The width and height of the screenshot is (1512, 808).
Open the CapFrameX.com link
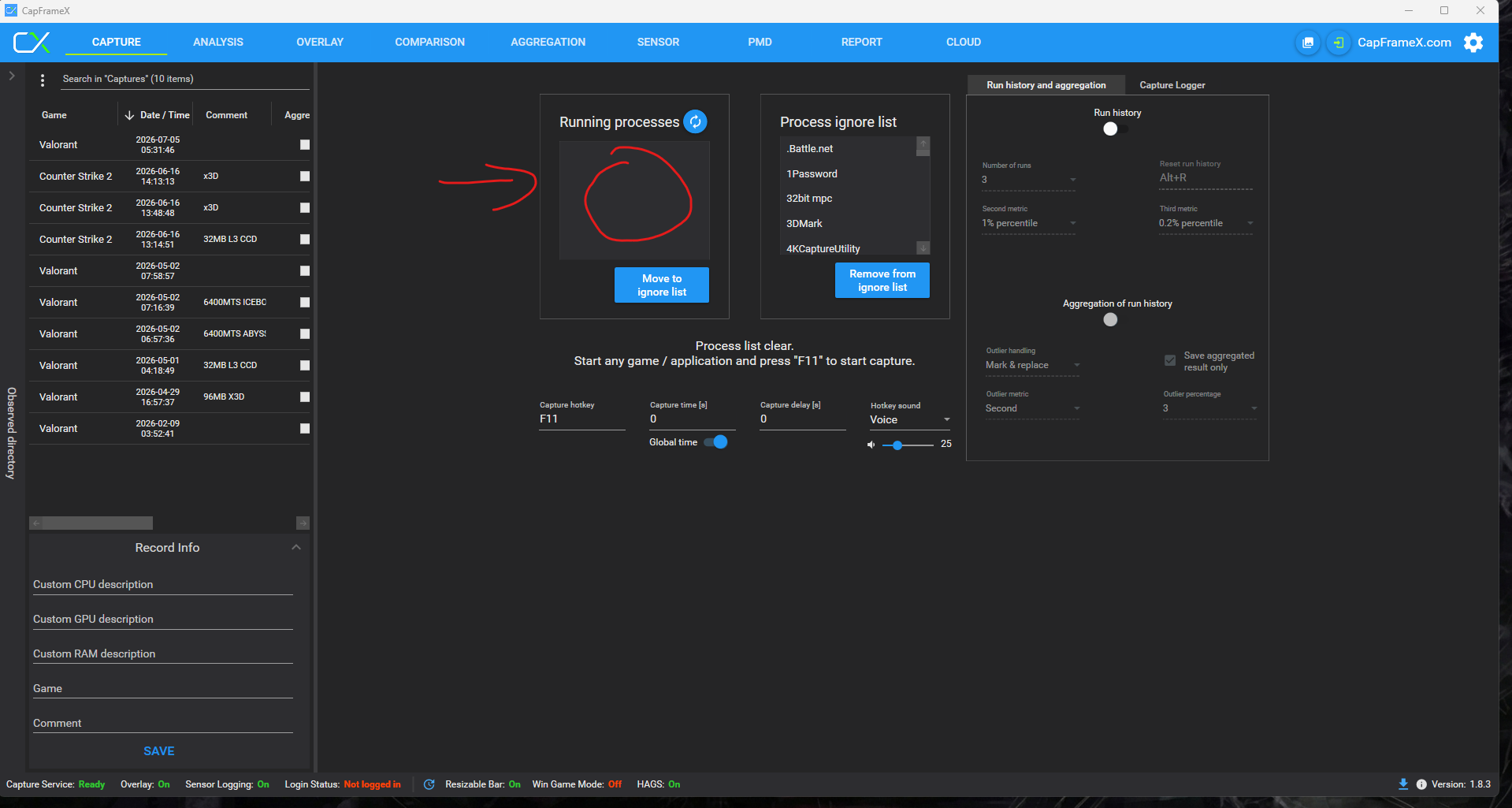pos(1404,43)
